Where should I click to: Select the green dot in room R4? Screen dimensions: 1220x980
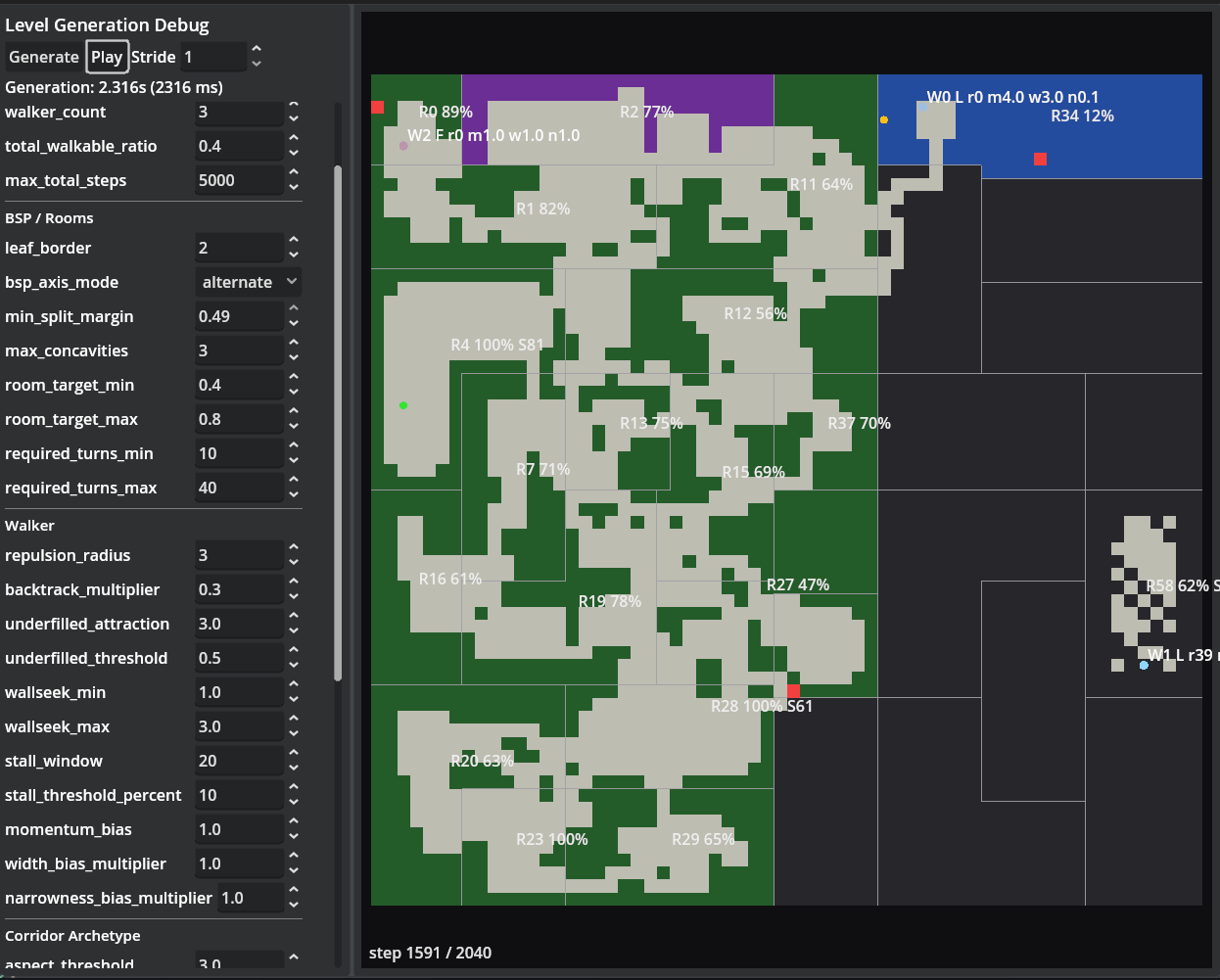(402, 404)
